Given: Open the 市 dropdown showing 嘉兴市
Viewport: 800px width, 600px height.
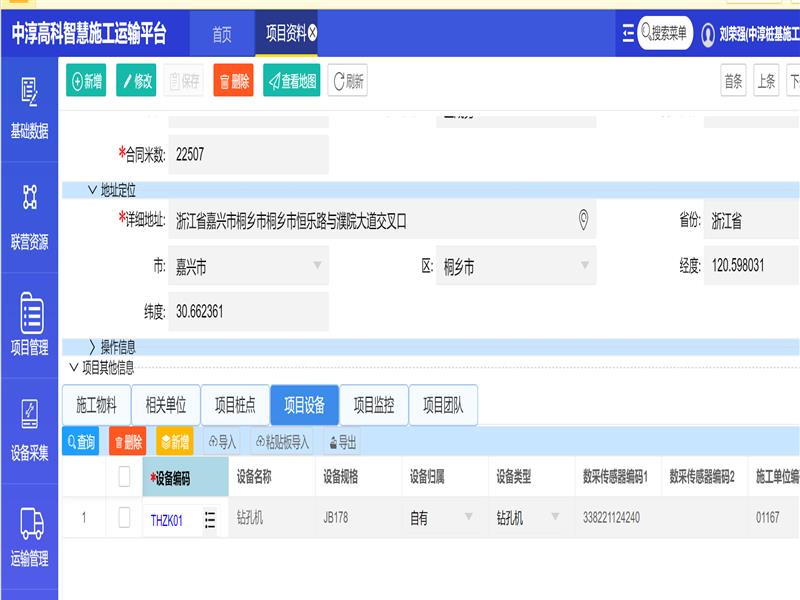Looking at the screenshot, I should (318, 266).
